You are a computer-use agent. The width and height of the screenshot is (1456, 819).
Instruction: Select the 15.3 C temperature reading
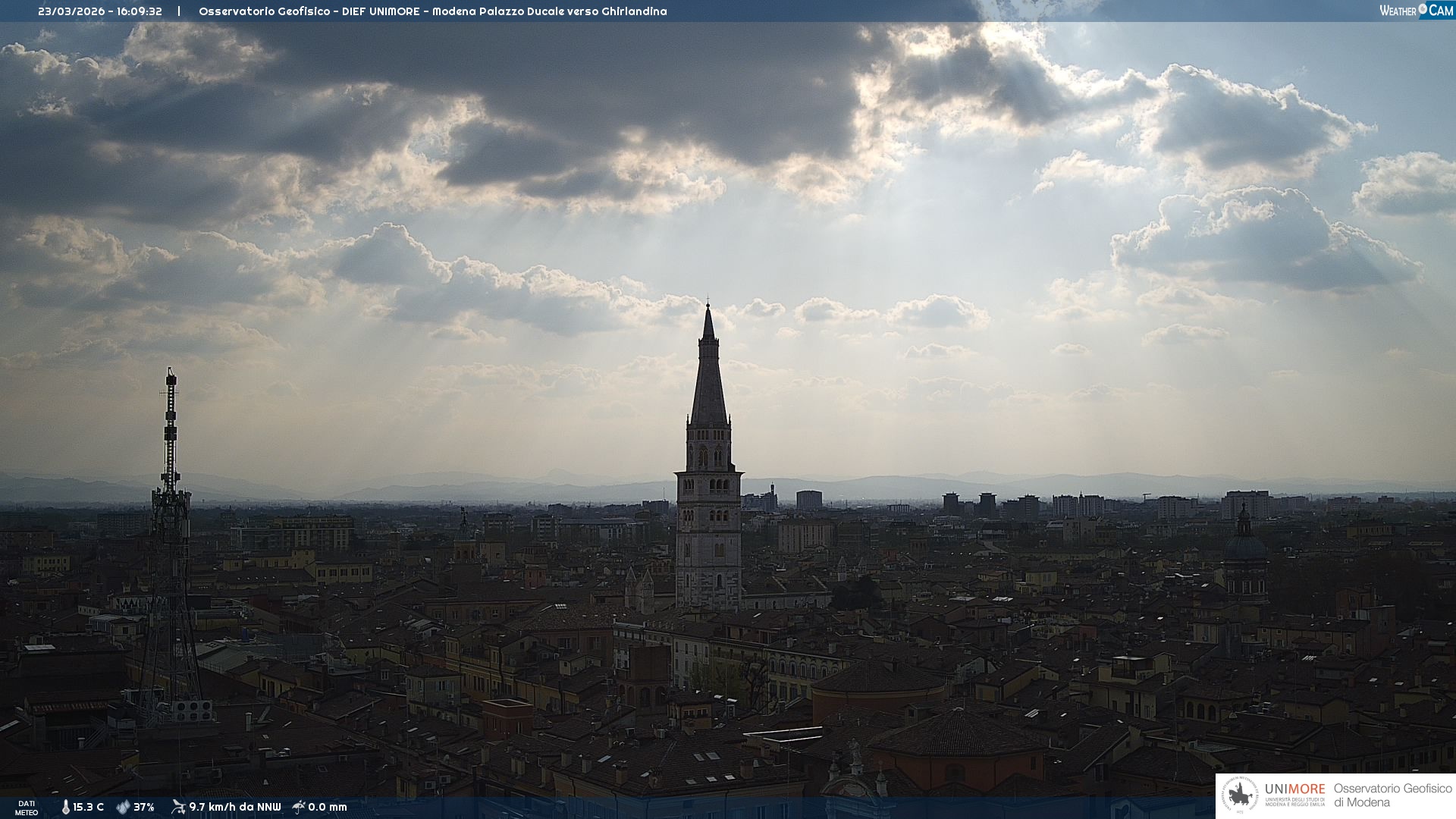pyautogui.click(x=88, y=807)
